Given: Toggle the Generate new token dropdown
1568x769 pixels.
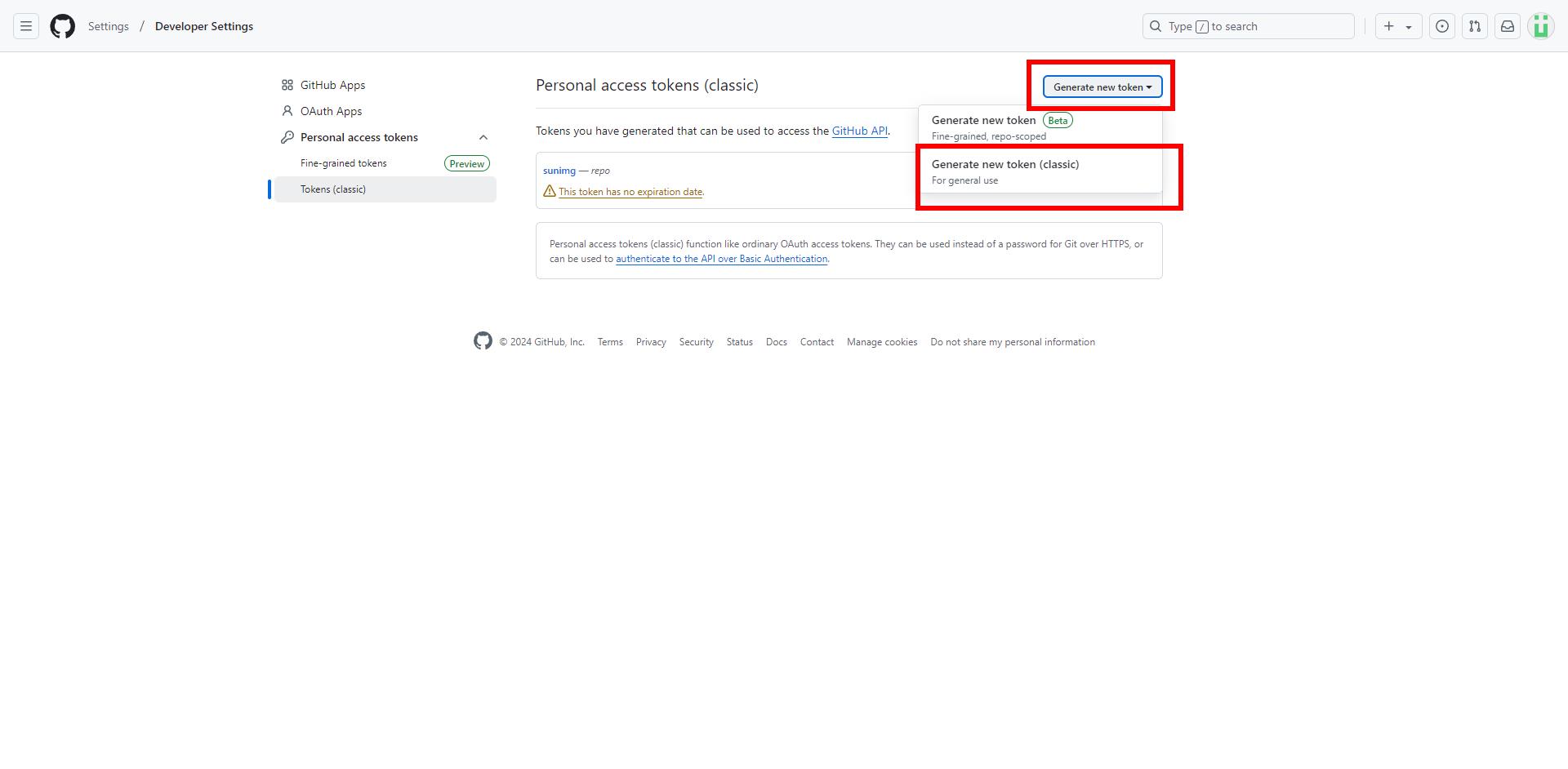Looking at the screenshot, I should tap(1102, 87).
